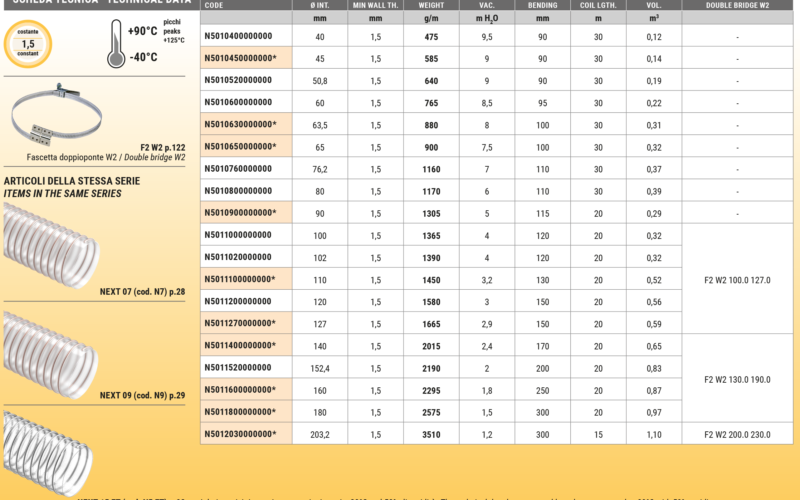This screenshot has height=500, width=800.
Task: Click the WEIGHT column header
Action: click(x=431, y=5)
